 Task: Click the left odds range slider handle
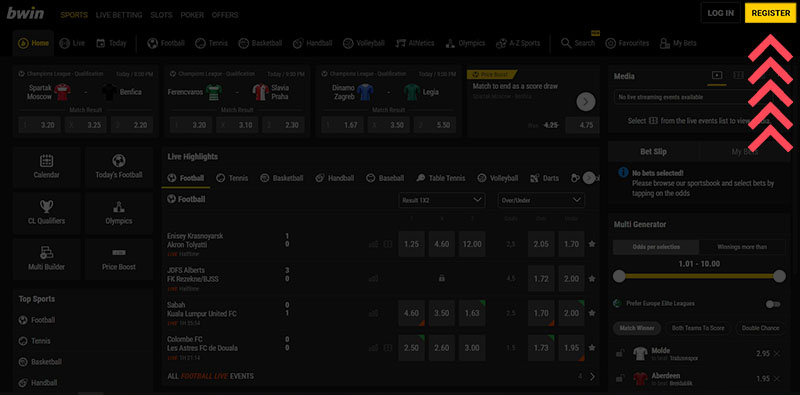coord(619,277)
